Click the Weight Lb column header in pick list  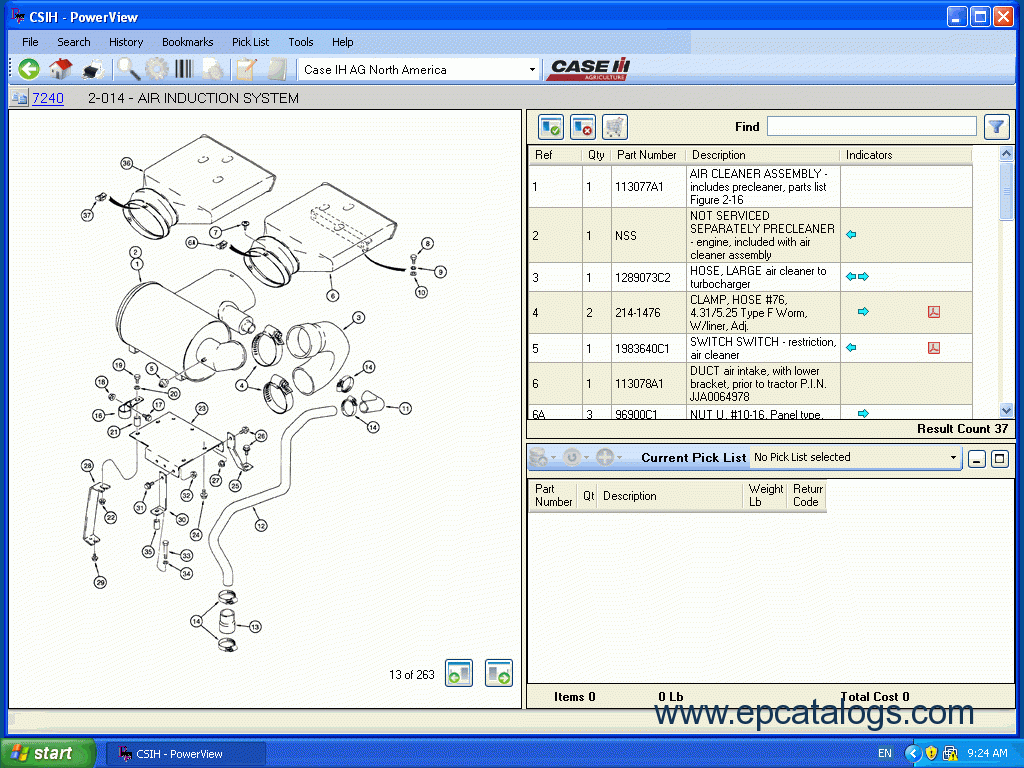765,496
